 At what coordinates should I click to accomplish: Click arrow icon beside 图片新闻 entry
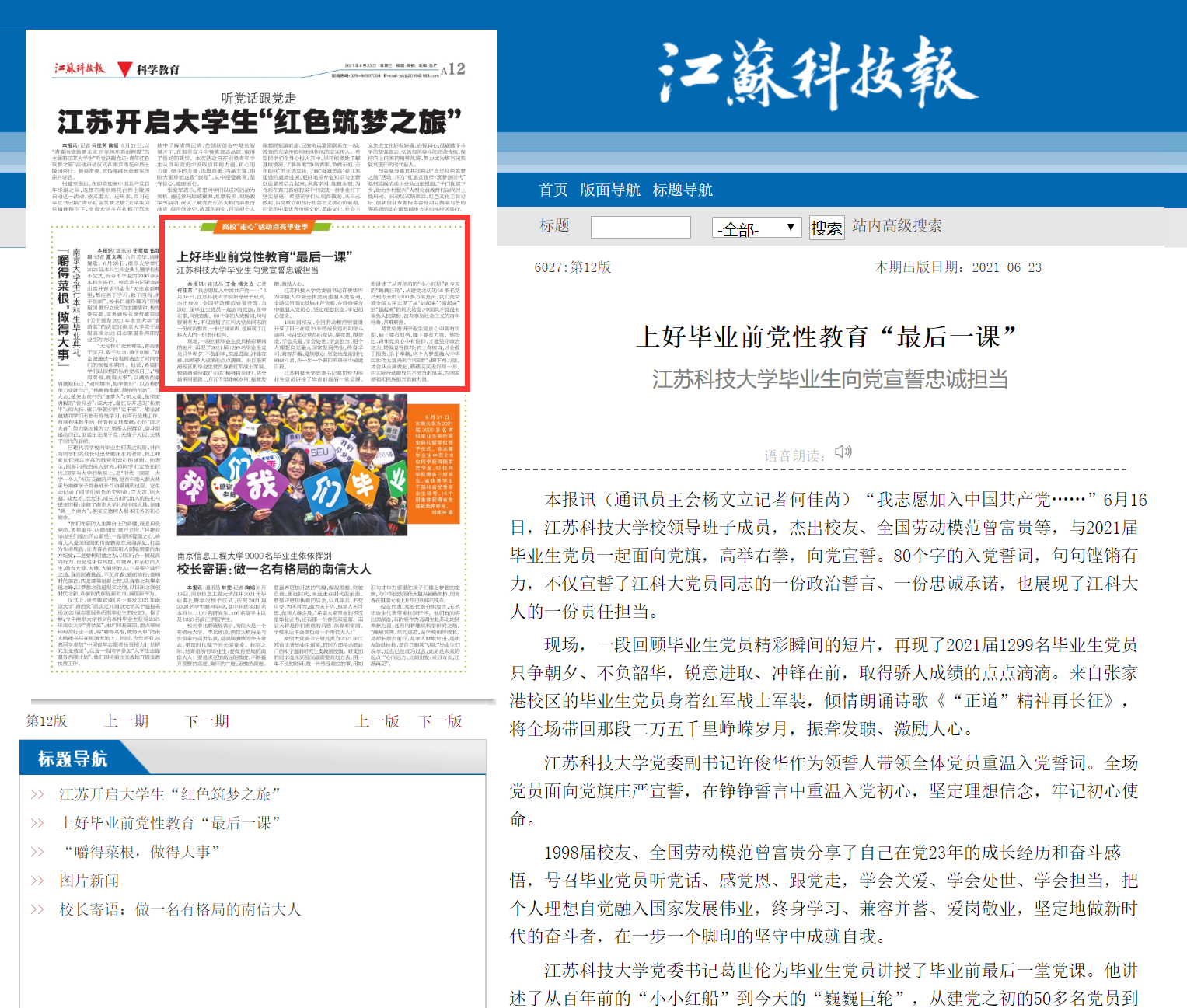[x=37, y=881]
